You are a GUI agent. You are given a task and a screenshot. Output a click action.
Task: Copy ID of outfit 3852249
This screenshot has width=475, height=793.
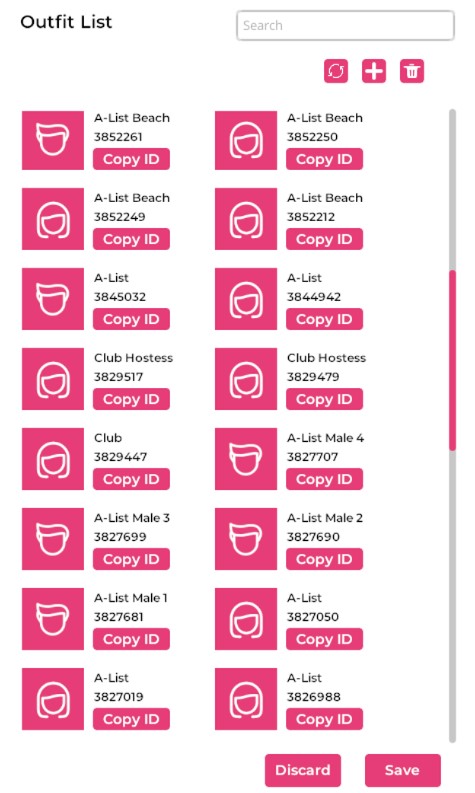click(x=131, y=239)
